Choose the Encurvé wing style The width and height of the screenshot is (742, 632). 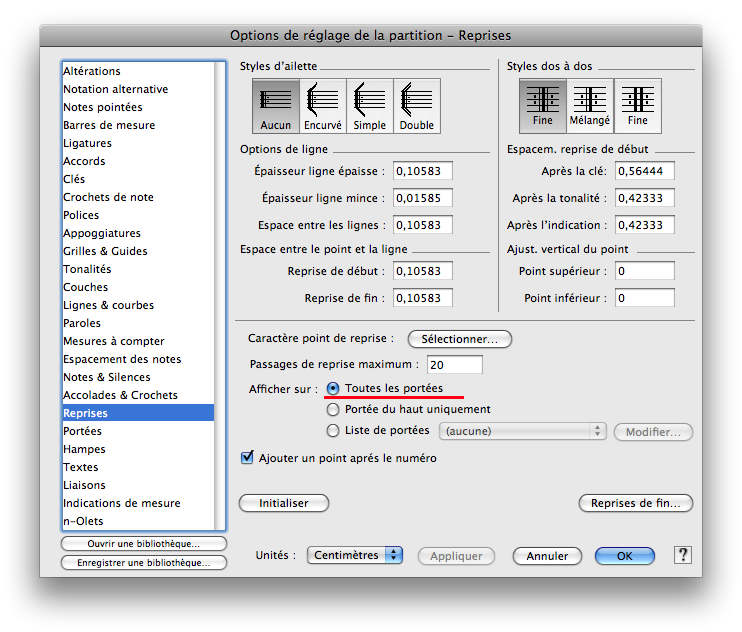click(x=322, y=105)
